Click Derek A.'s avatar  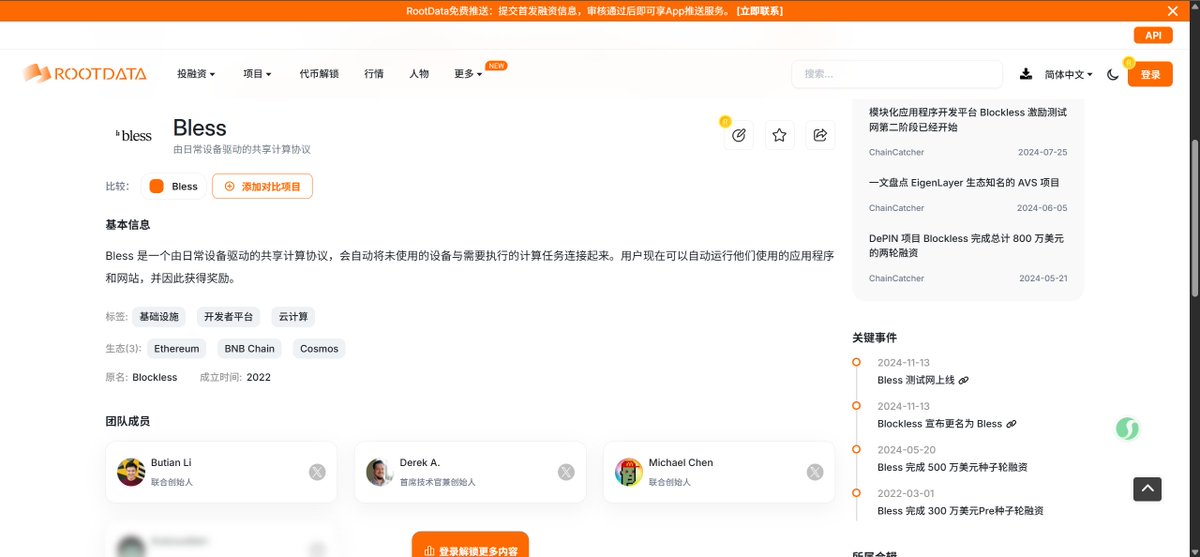pyautogui.click(x=380, y=472)
